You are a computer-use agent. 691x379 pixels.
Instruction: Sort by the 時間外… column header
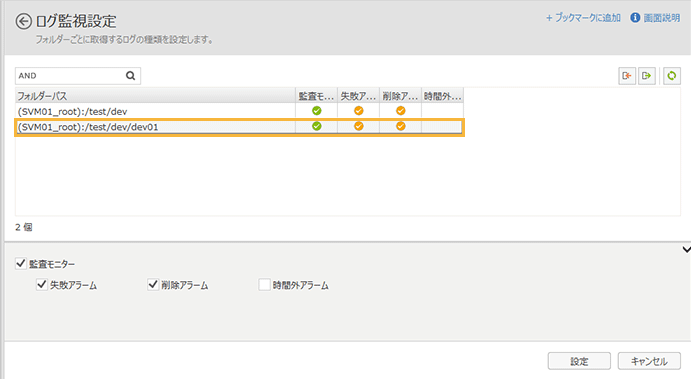pyautogui.click(x=442, y=96)
